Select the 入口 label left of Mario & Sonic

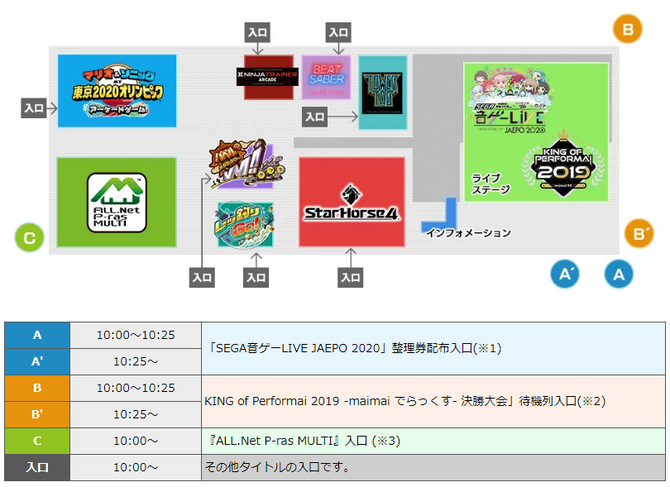pyautogui.click(x=34, y=108)
